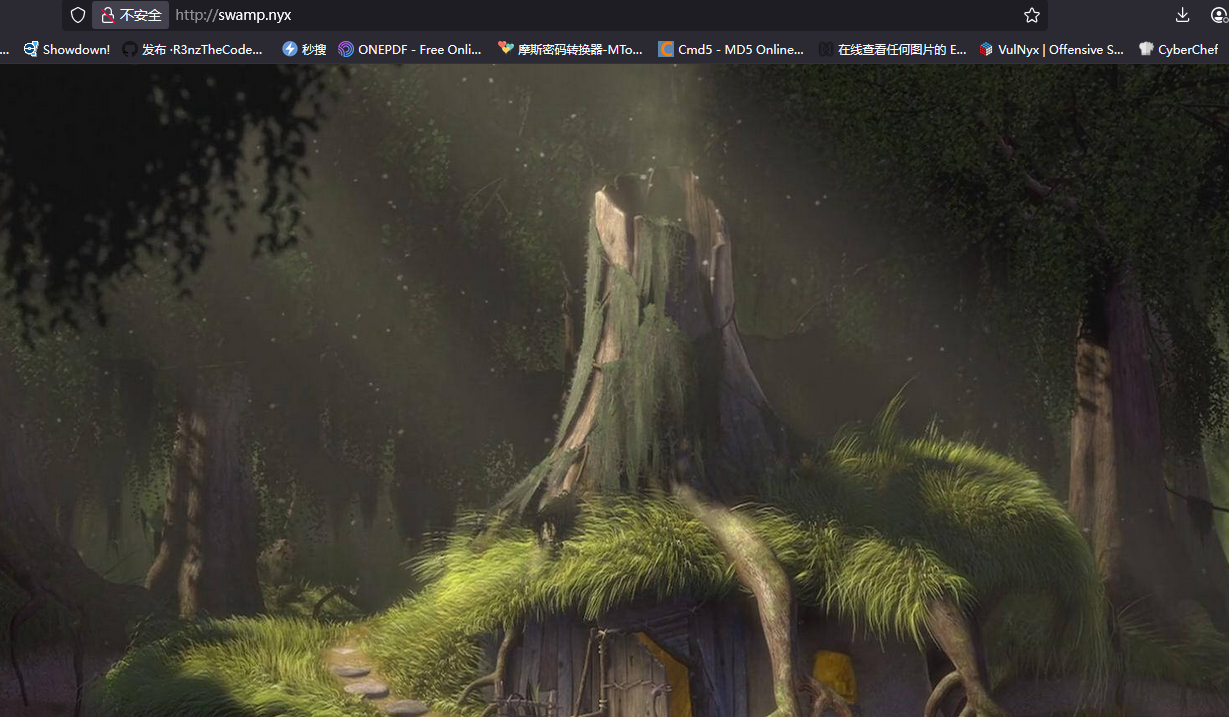Bookmark this page with the star icon
The height and width of the screenshot is (717, 1229).
point(1032,15)
